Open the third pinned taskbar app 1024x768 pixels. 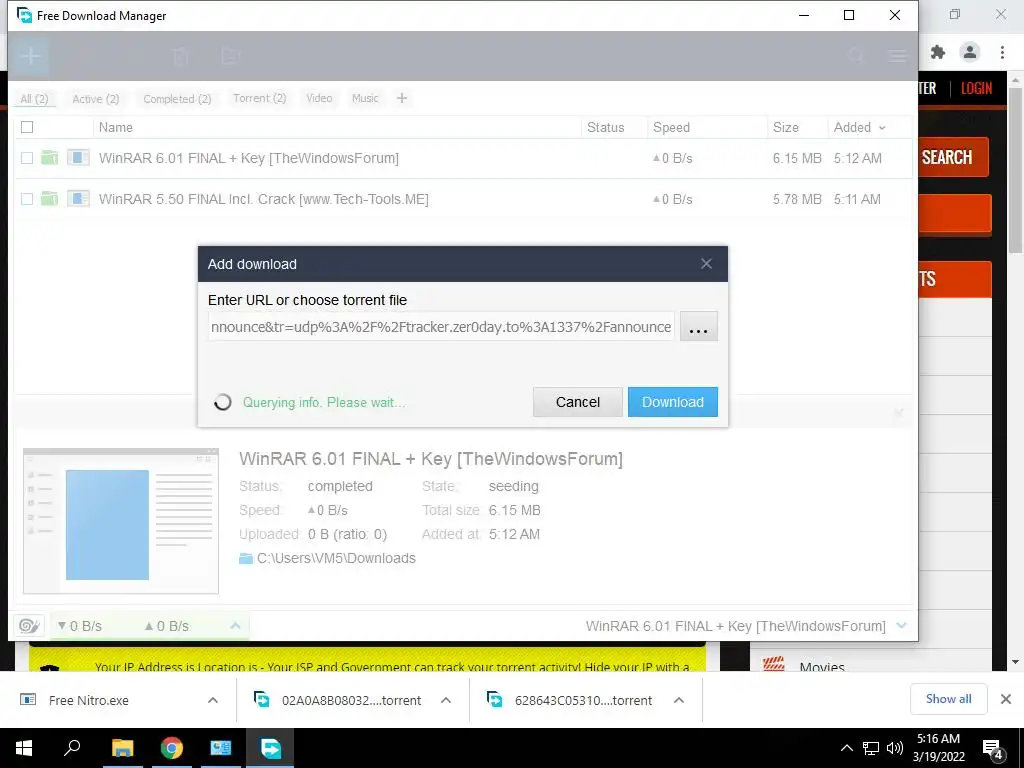[x=221, y=748]
